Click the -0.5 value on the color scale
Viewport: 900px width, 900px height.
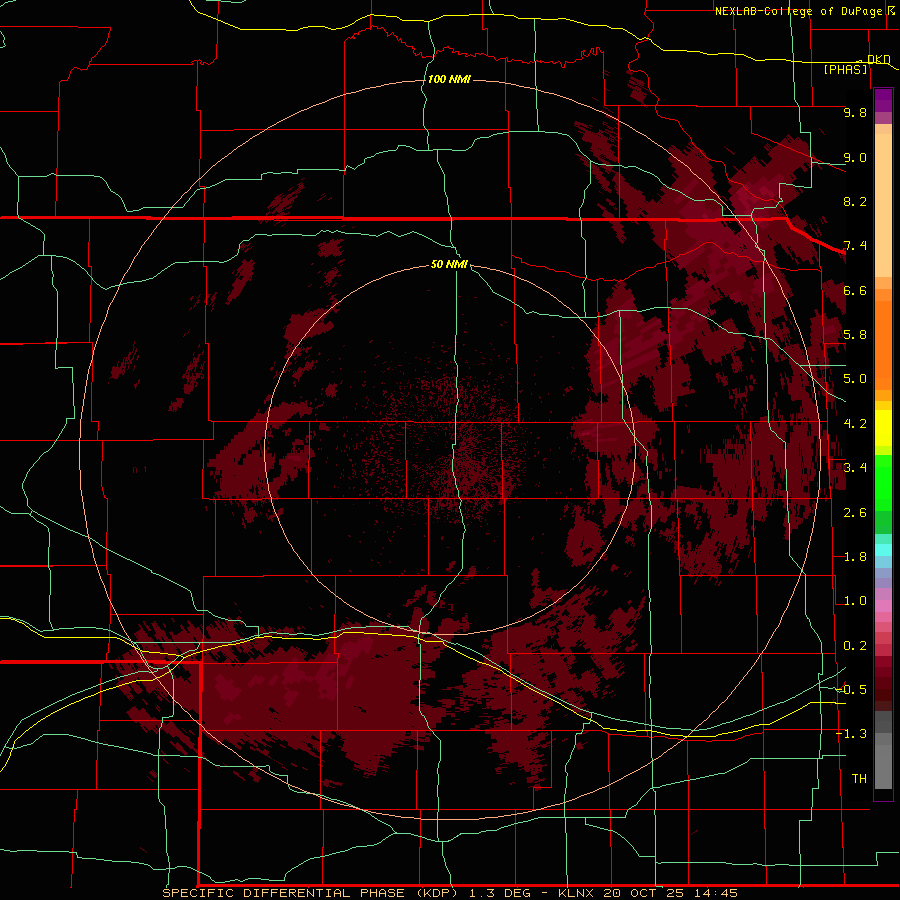click(x=852, y=690)
